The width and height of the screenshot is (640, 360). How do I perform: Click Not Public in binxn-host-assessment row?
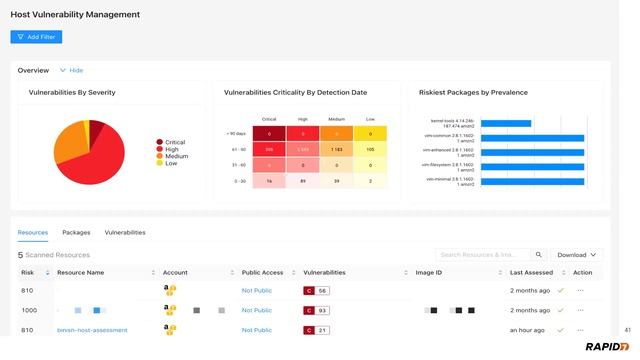pyautogui.click(x=257, y=330)
